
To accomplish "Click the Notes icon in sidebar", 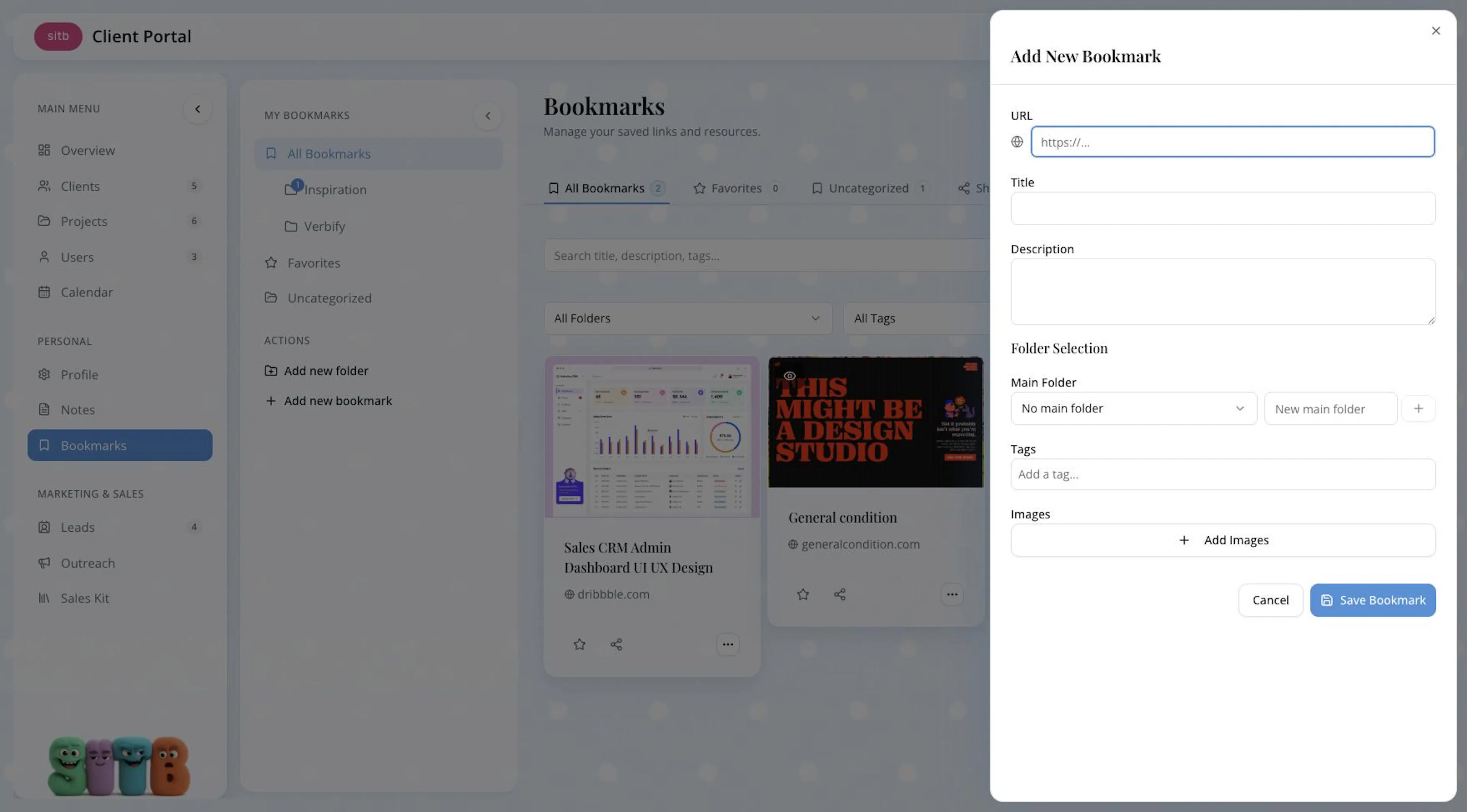I will [44, 409].
